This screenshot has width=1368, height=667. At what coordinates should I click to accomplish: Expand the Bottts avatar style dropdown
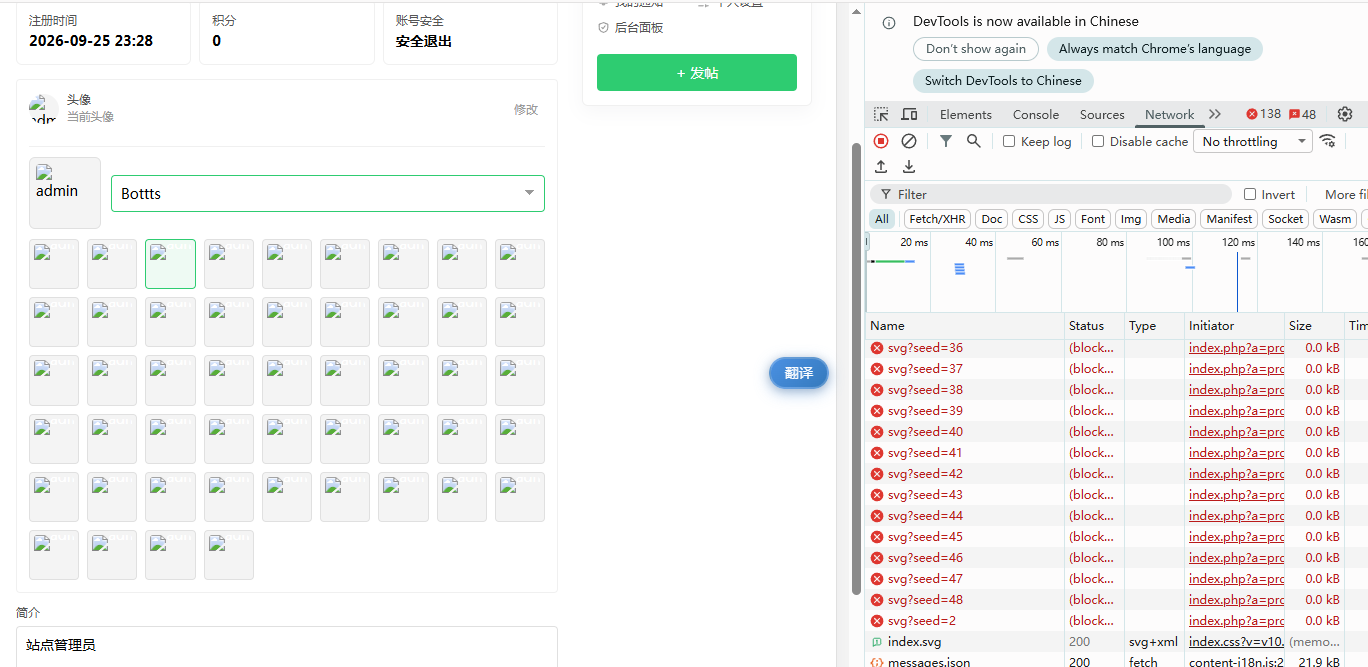(328, 194)
